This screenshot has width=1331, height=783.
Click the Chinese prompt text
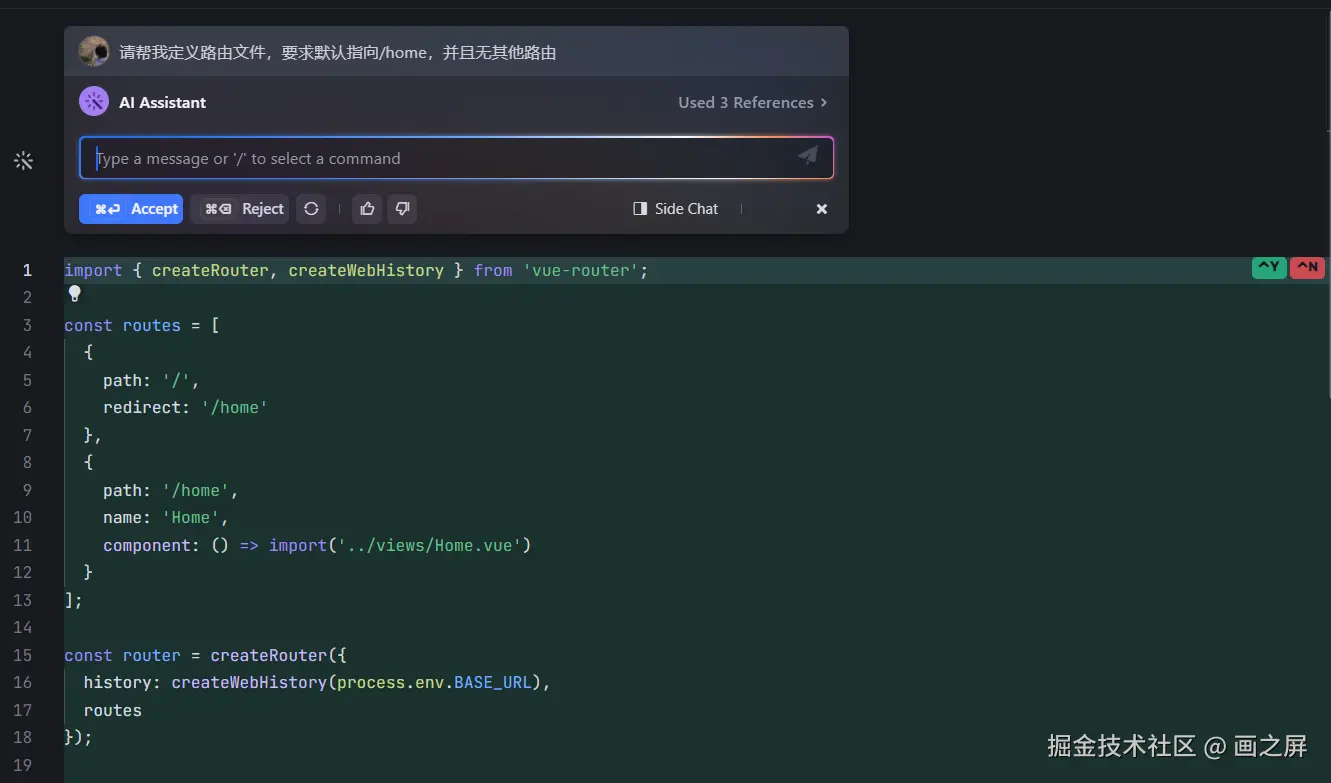click(338, 52)
